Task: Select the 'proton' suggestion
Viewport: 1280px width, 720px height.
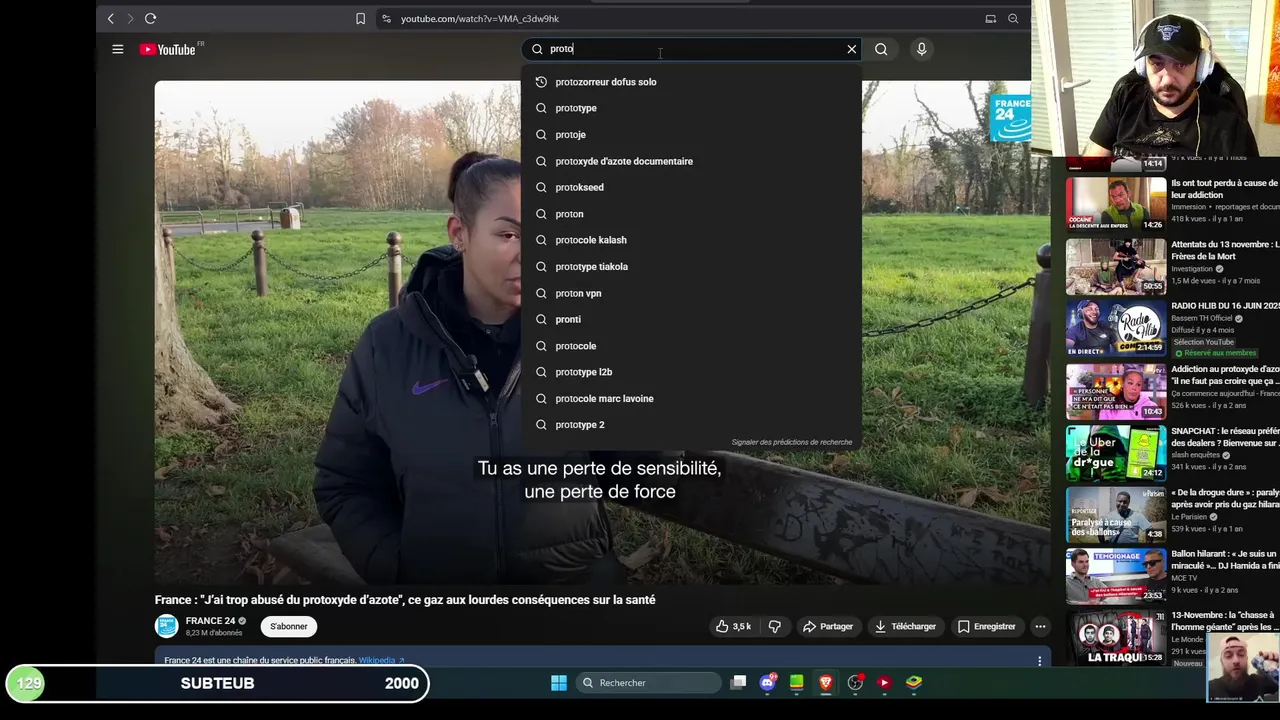Action: click(x=691, y=214)
